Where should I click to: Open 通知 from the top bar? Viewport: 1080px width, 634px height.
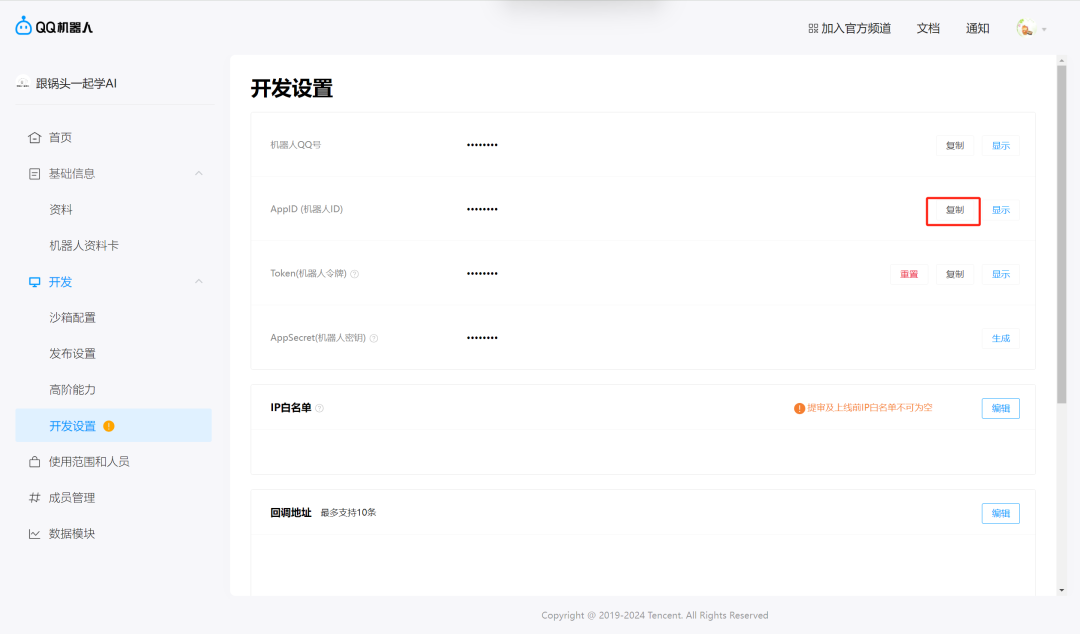(x=978, y=28)
